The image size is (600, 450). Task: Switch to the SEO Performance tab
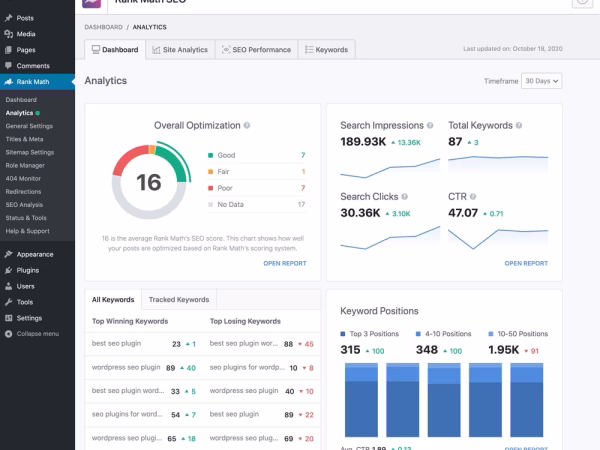coord(257,50)
